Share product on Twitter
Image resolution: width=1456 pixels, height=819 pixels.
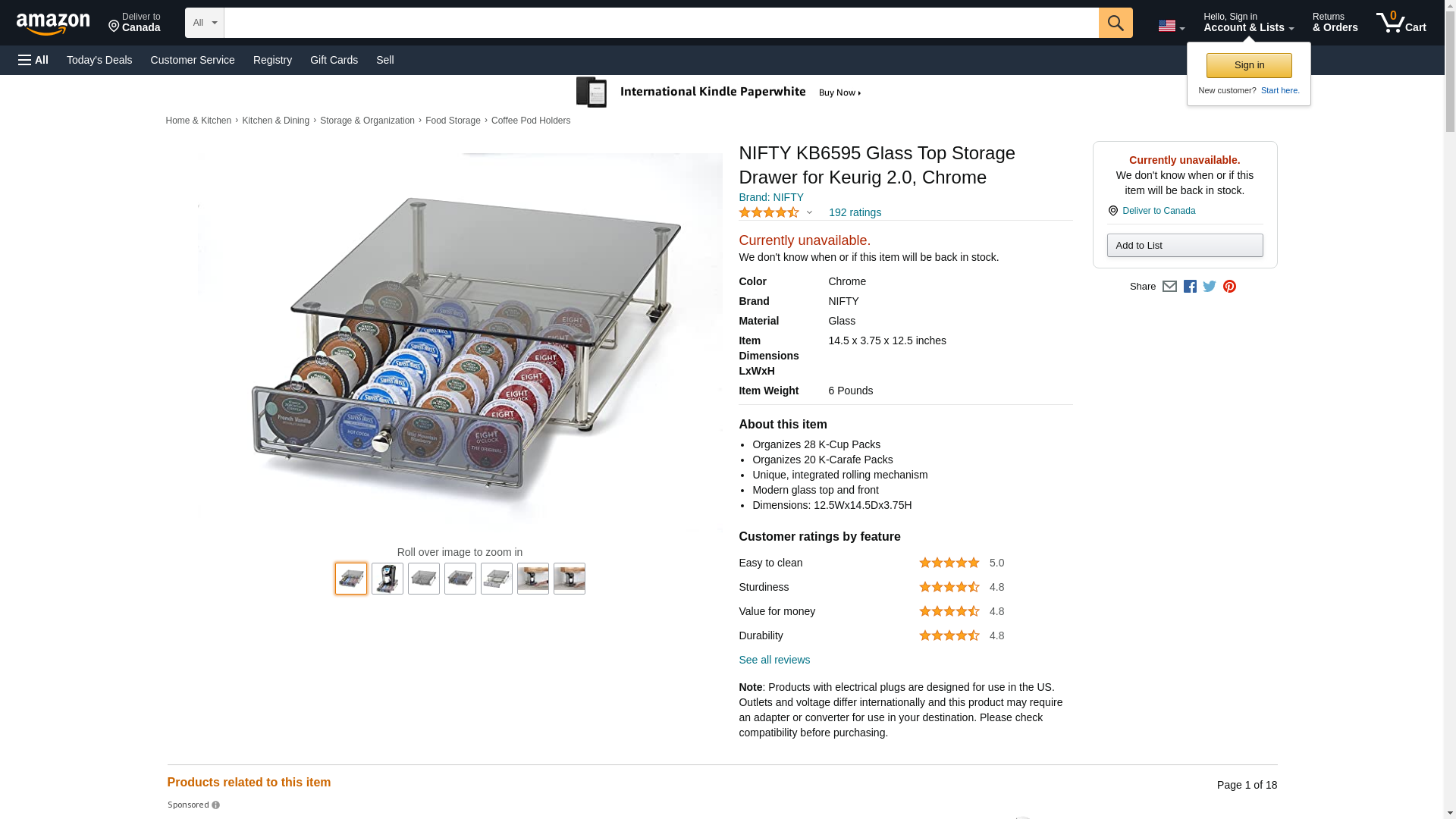click(1210, 287)
